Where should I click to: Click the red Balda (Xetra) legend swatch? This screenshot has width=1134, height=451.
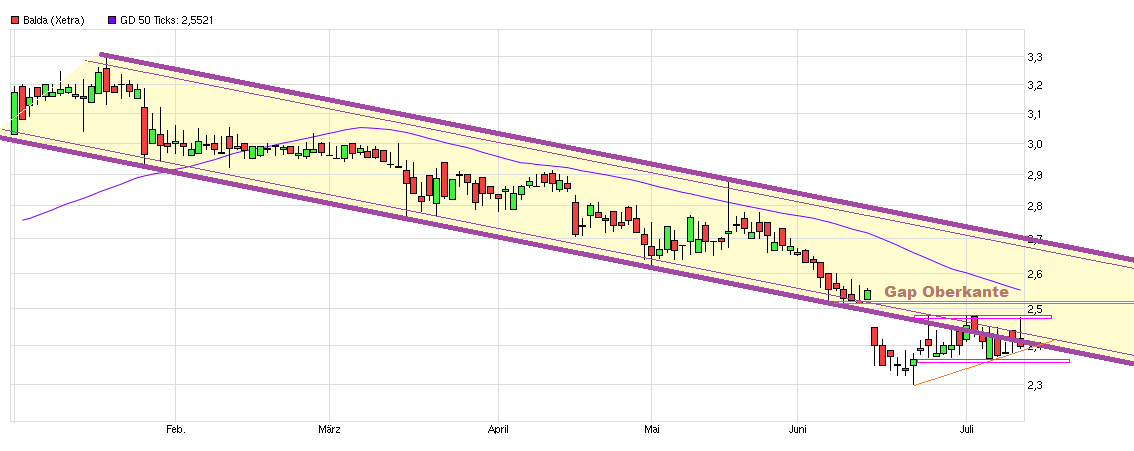[x=14, y=21]
